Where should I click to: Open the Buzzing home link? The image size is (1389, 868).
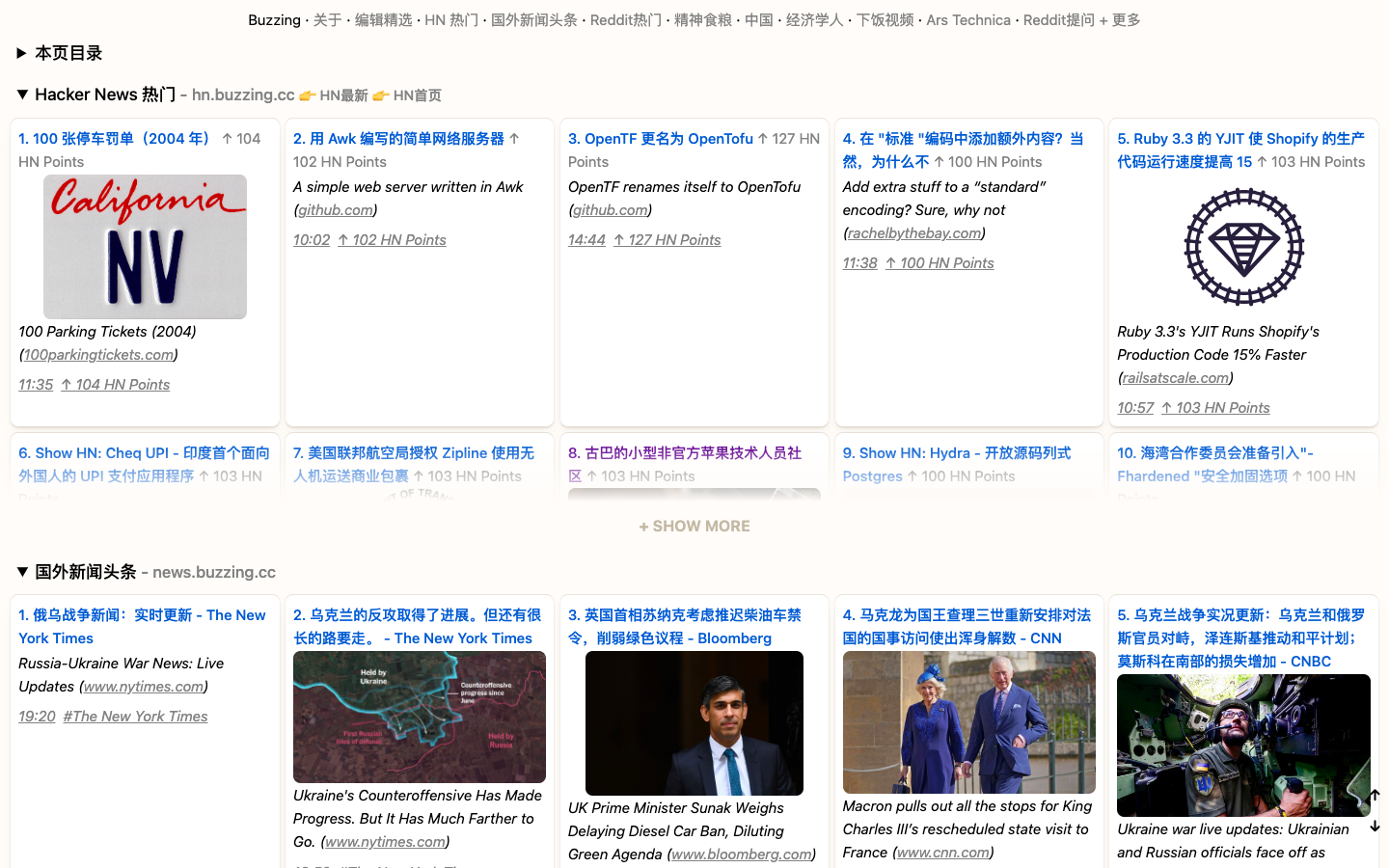[274, 19]
